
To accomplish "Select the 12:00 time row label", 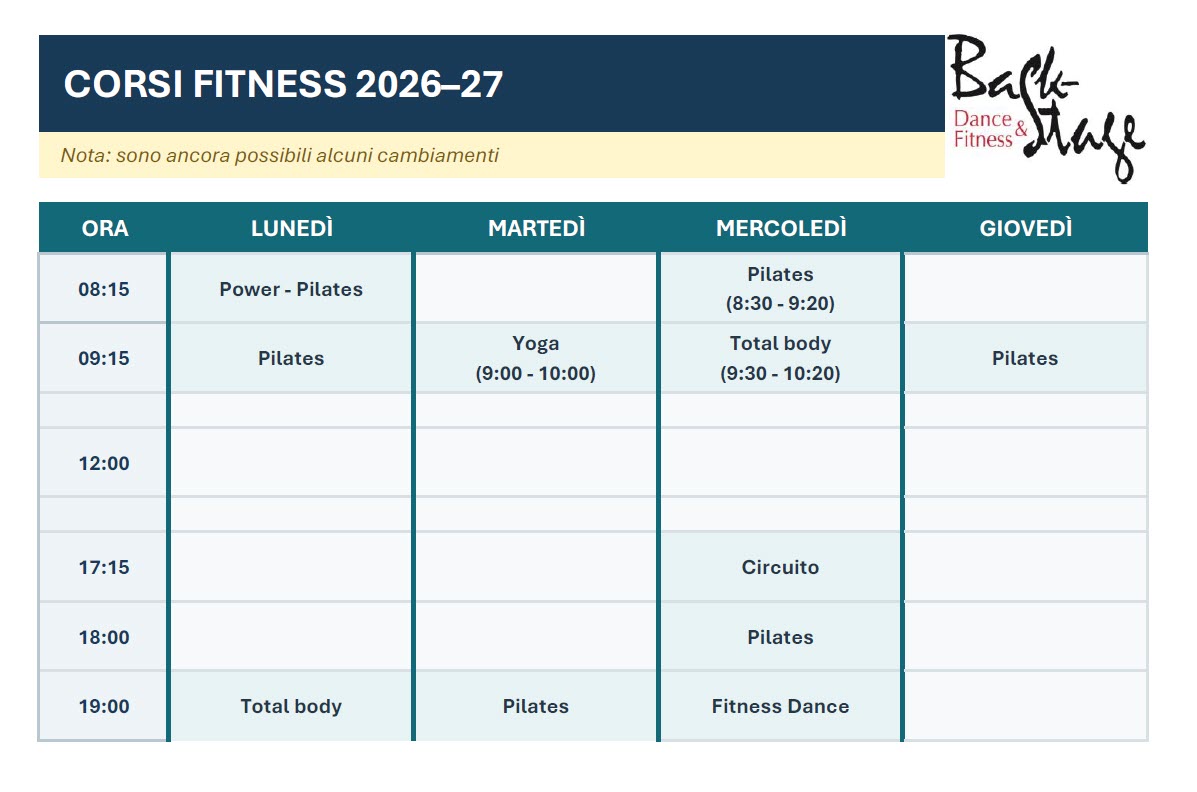I will tap(104, 463).
